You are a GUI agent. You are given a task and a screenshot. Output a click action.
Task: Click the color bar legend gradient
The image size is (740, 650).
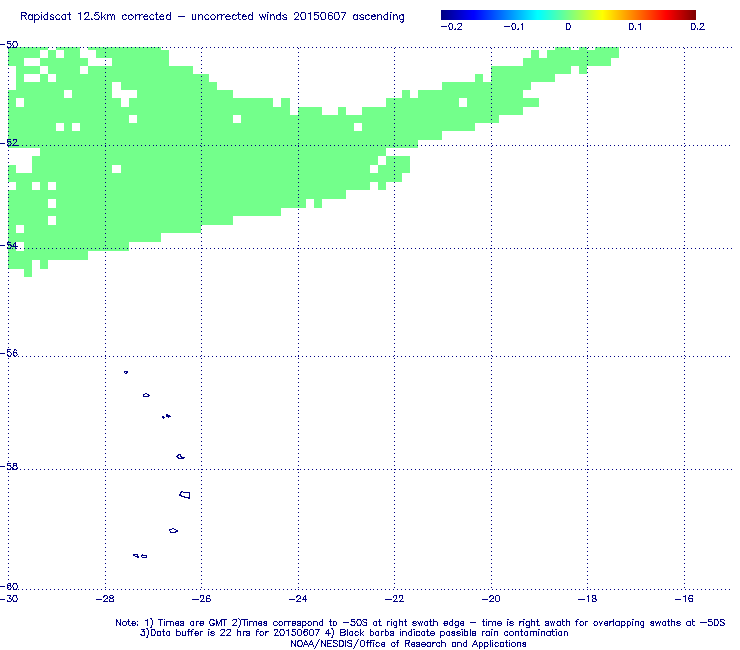568,15
